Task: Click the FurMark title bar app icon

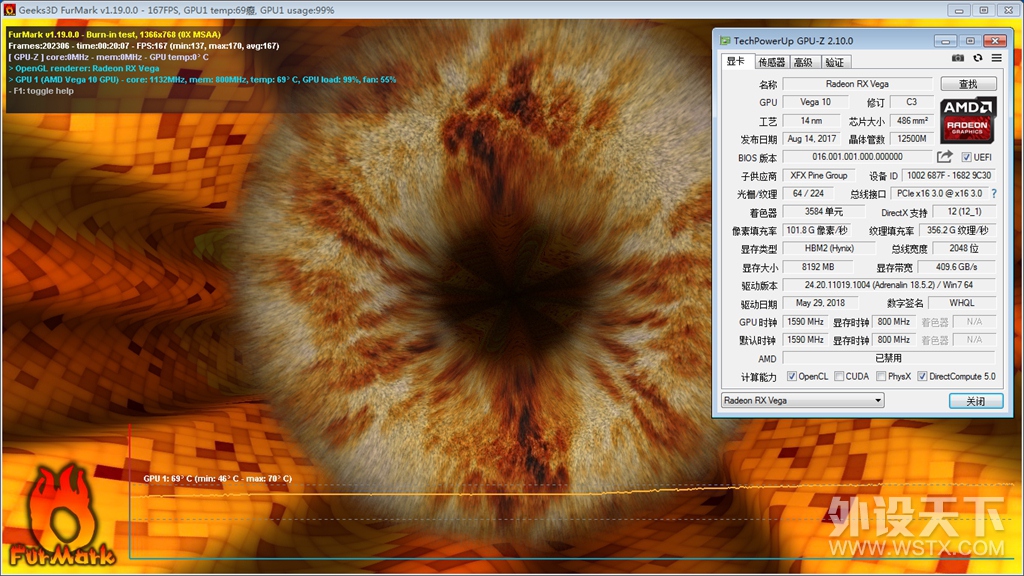Action: pos(10,10)
